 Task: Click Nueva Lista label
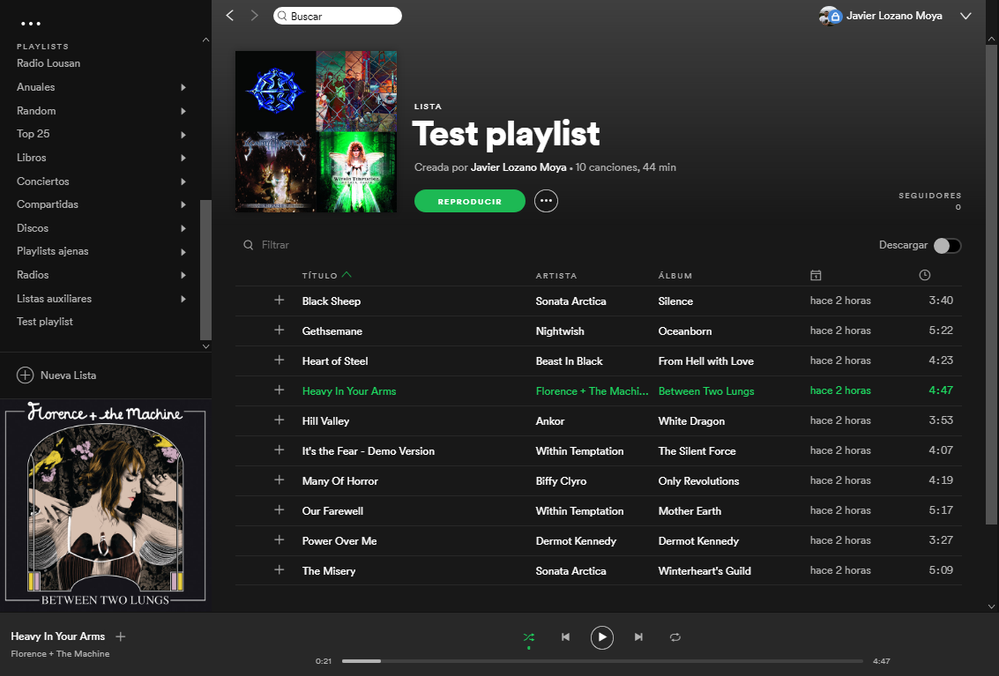68,375
